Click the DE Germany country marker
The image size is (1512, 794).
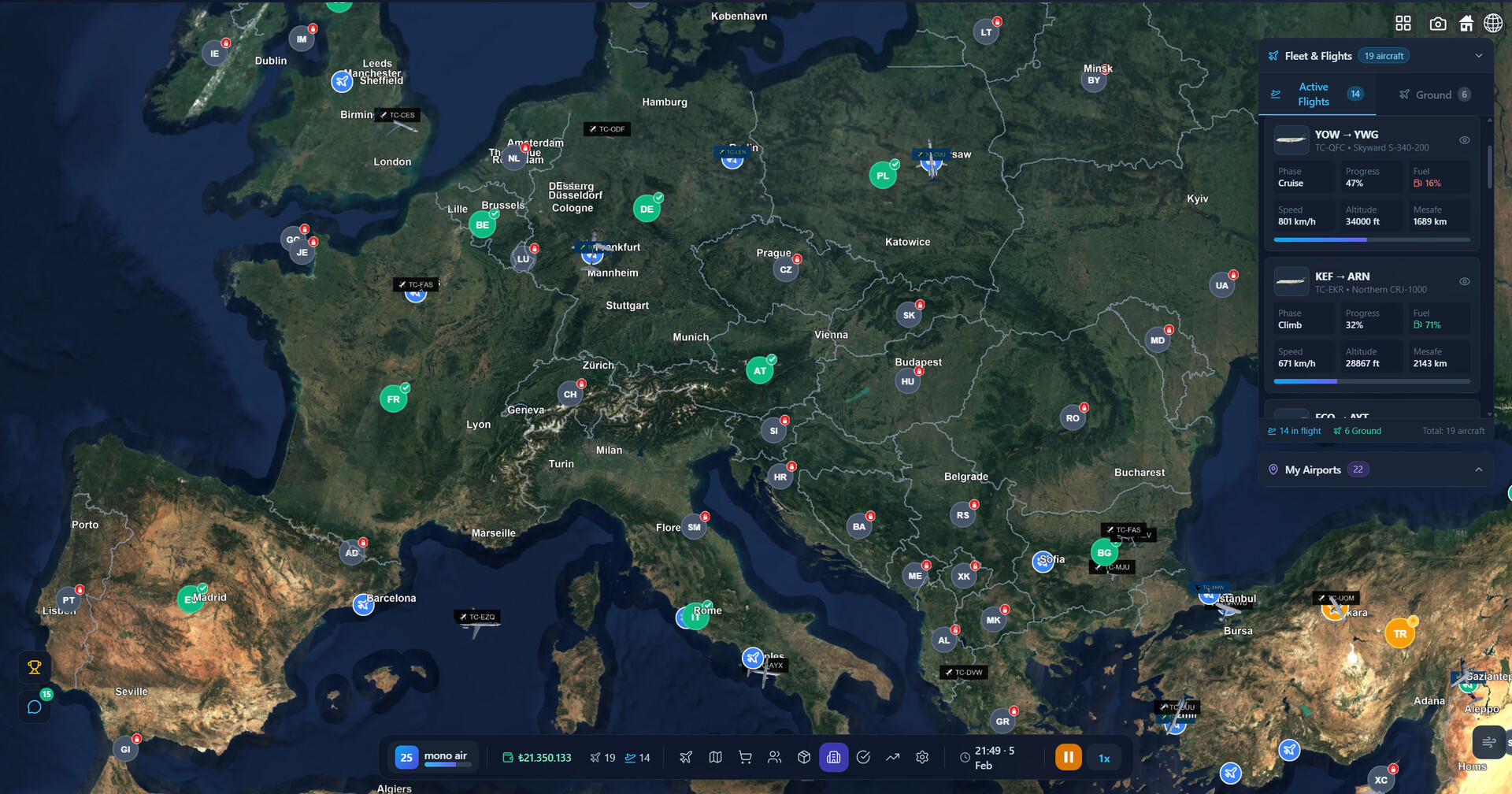pyautogui.click(x=647, y=209)
